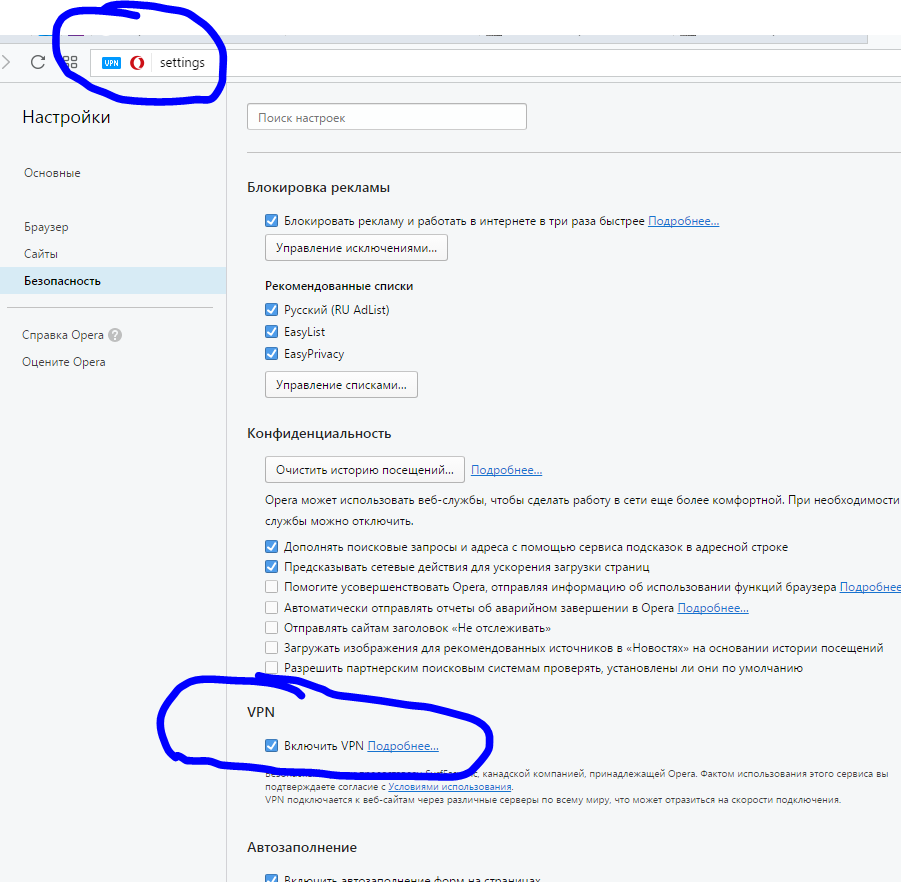
Task: Click the VPN section heading
Action: tap(261, 712)
